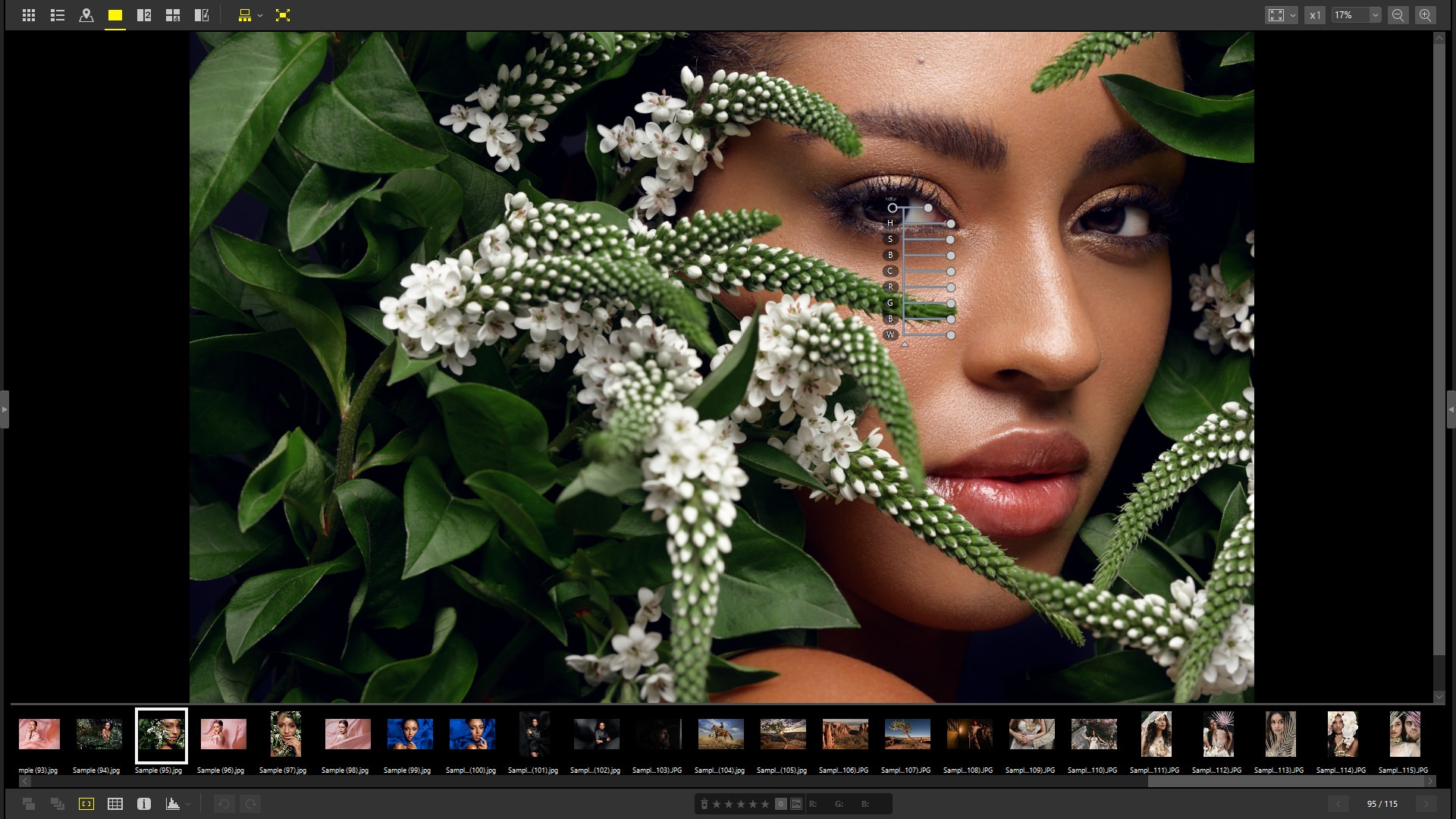The width and height of the screenshot is (1456, 819).
Task: Open the four-image compare view
Action: (173, 14)
